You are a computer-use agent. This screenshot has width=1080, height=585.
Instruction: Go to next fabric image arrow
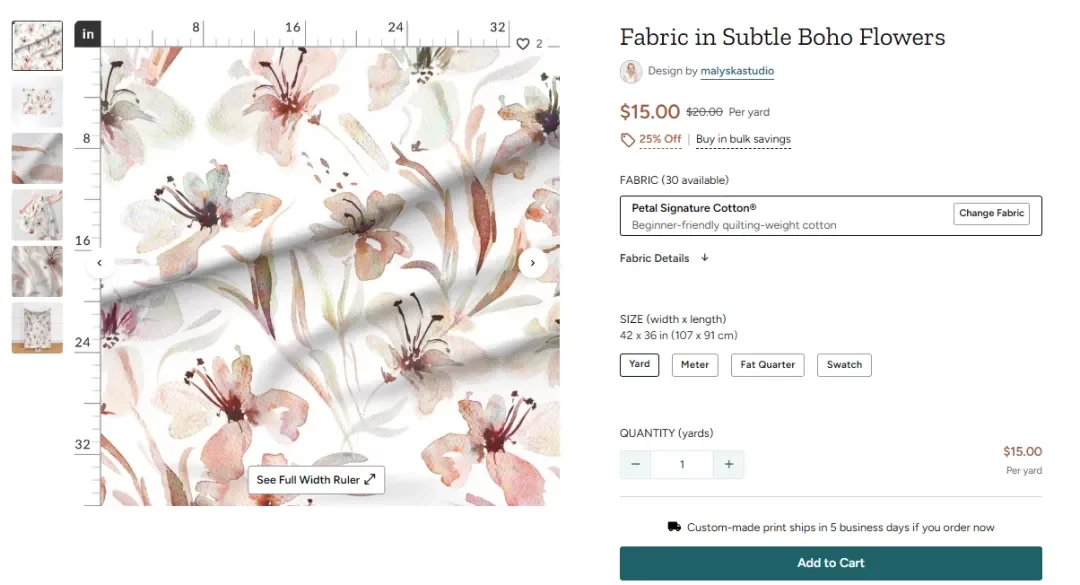[x=533, y=263]
